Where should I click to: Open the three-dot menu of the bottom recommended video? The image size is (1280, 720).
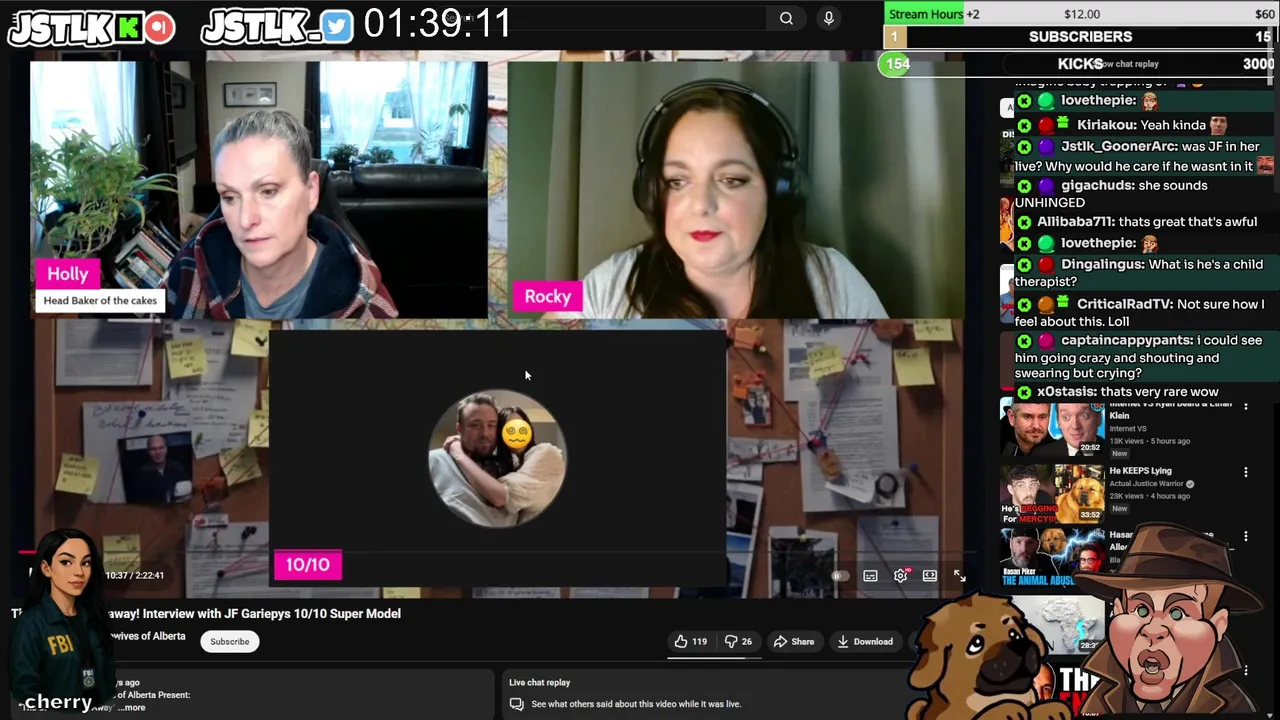(x=1246, y=670)
